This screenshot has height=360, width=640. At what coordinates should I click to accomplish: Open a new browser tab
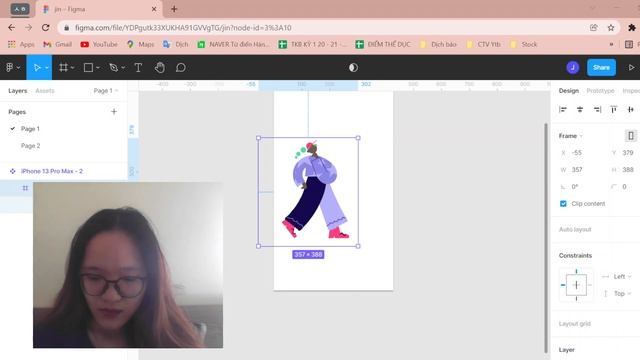pos(174,9)
